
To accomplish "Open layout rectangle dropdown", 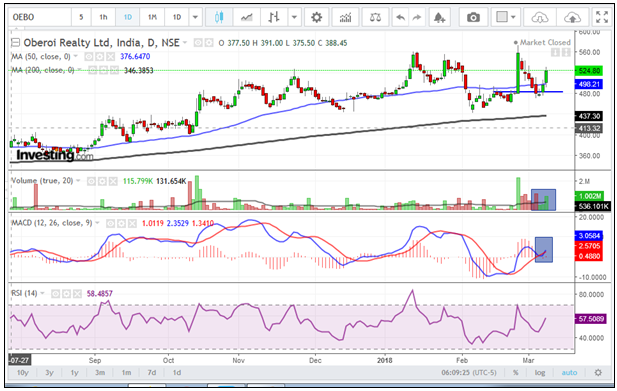I will (x=506, y=17).
